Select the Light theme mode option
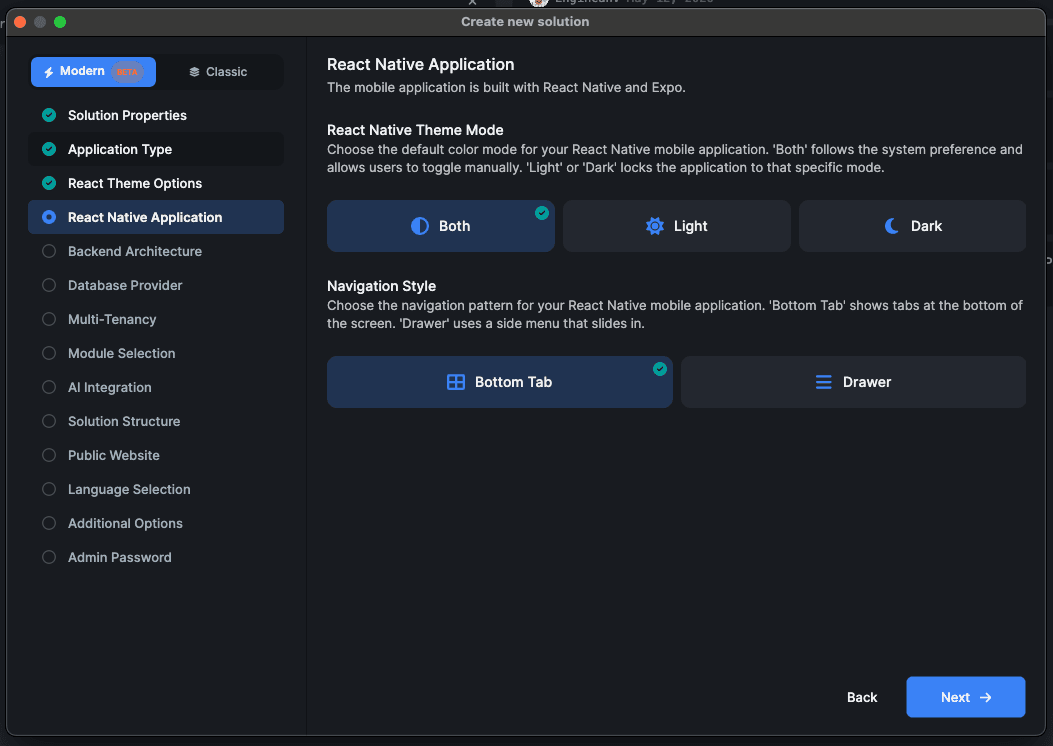This screenshot has height=746, width=1053. (x=676, y=226)
